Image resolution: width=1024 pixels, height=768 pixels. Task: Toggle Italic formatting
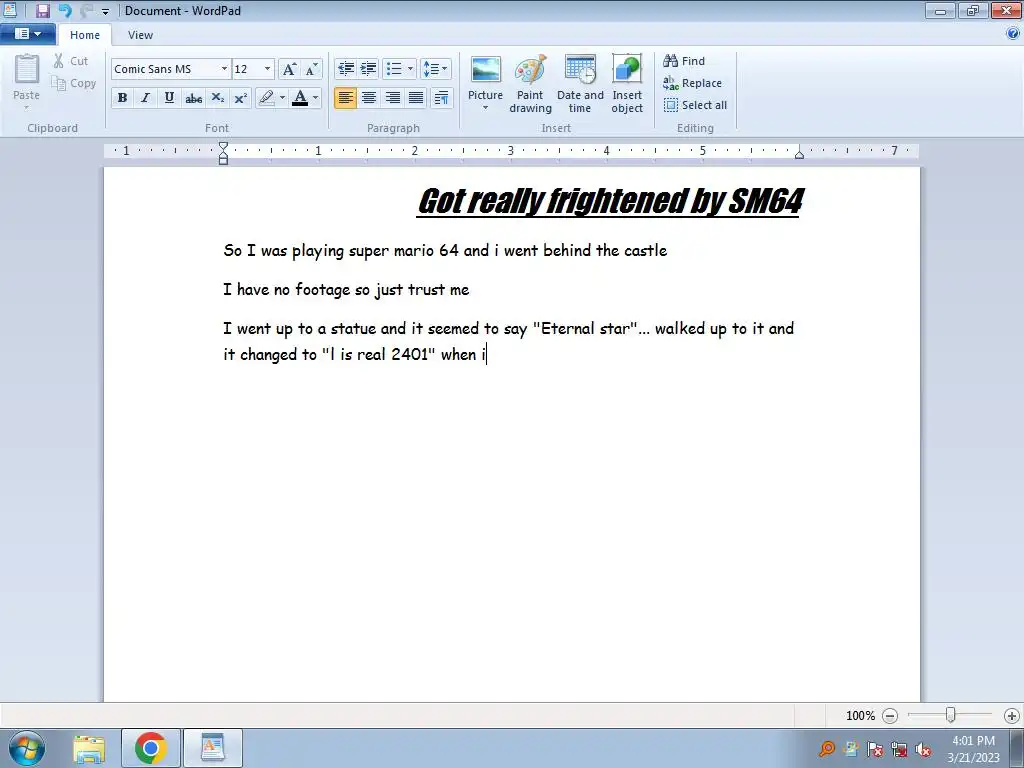click(x=146, y=98)
